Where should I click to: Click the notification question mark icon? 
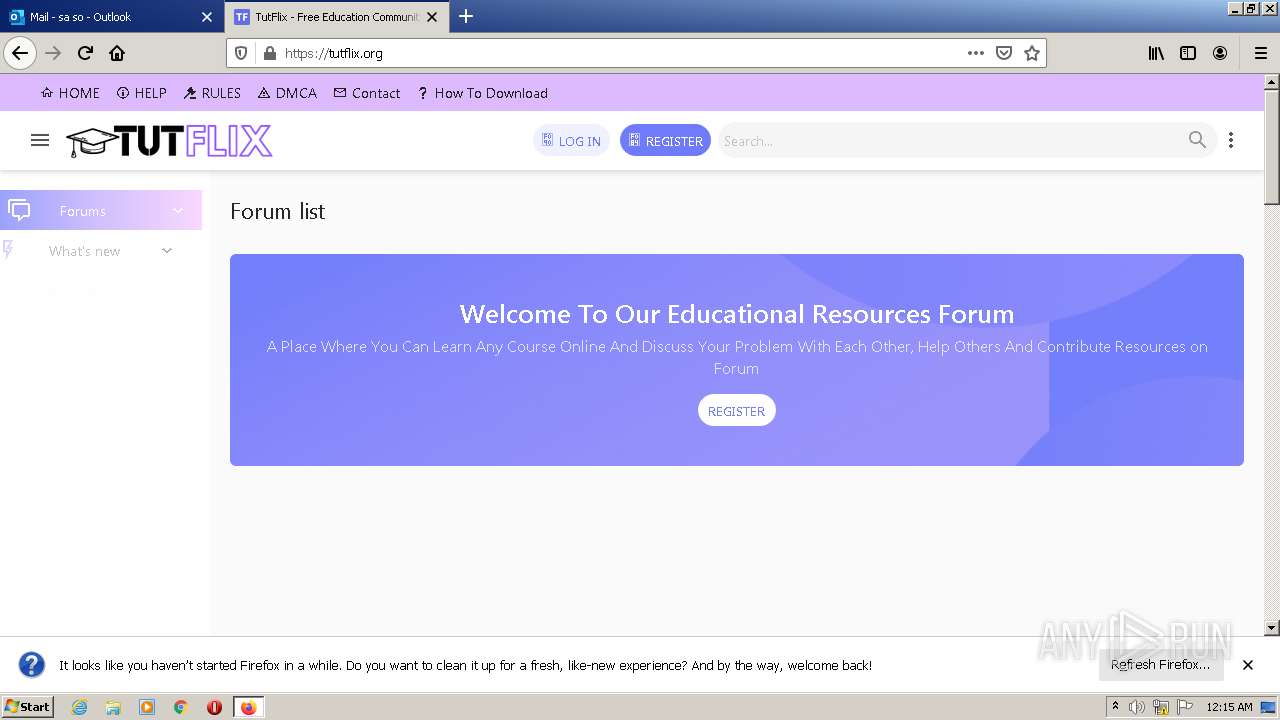click(x=32, y=665)
